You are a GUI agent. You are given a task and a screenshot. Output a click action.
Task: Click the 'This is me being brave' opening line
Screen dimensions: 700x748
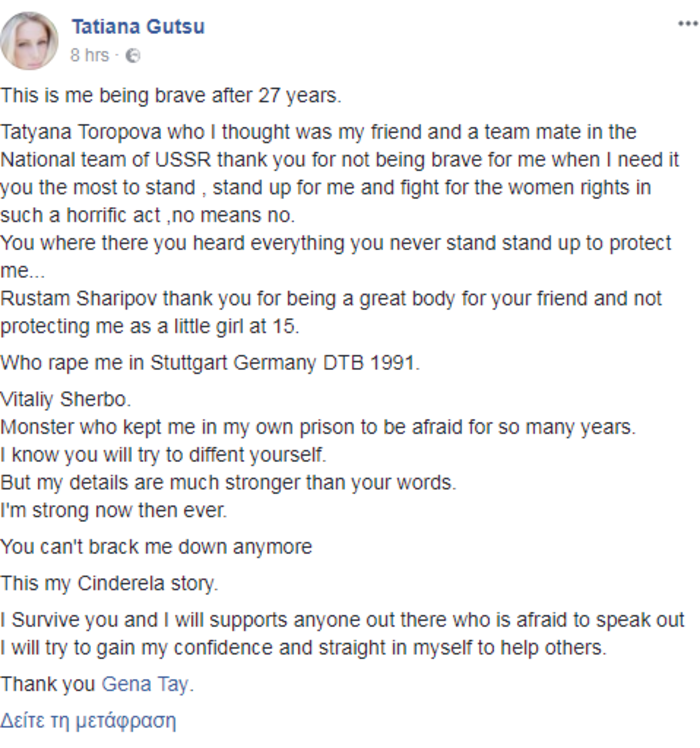pyautogui.click(x=172, y=96)
